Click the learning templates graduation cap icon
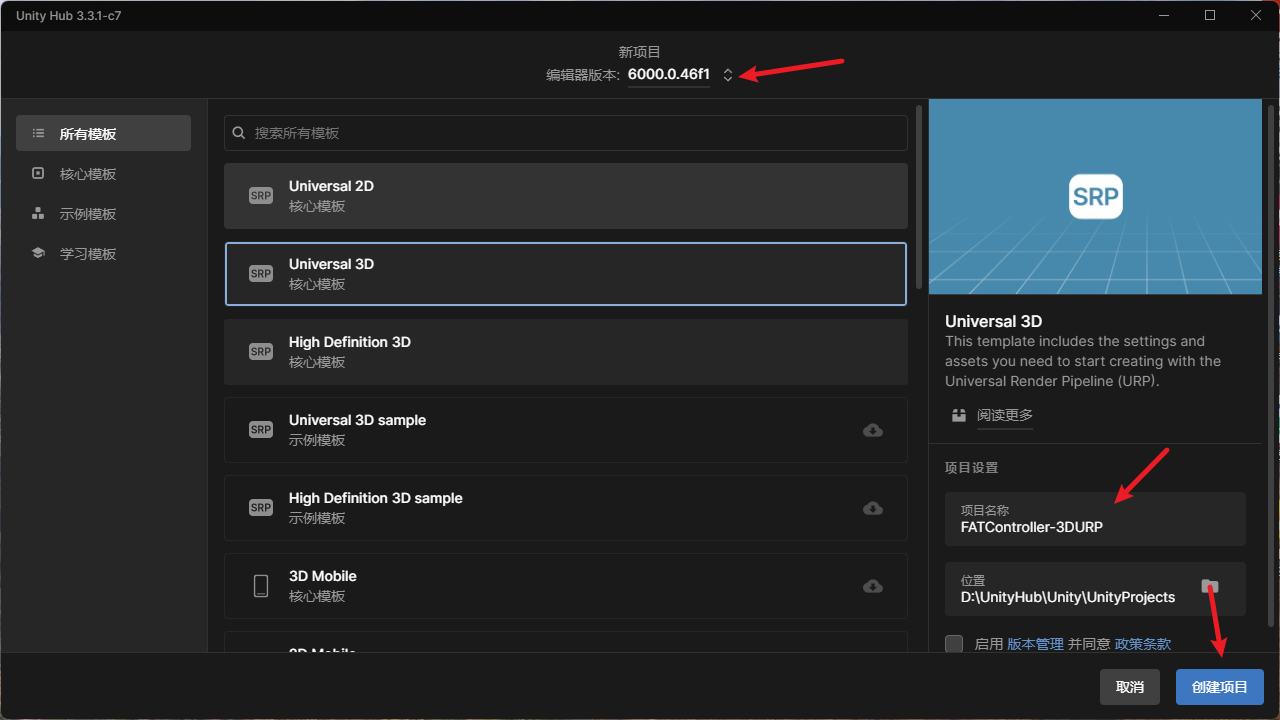Screen dimensions: 1280x720 click(38, 253)
